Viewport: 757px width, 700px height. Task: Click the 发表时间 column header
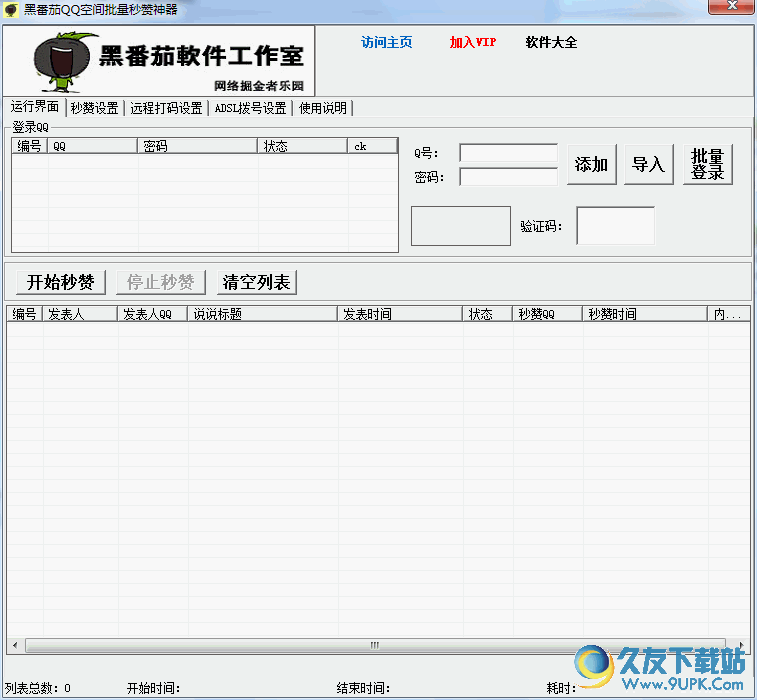pos(400,314)
